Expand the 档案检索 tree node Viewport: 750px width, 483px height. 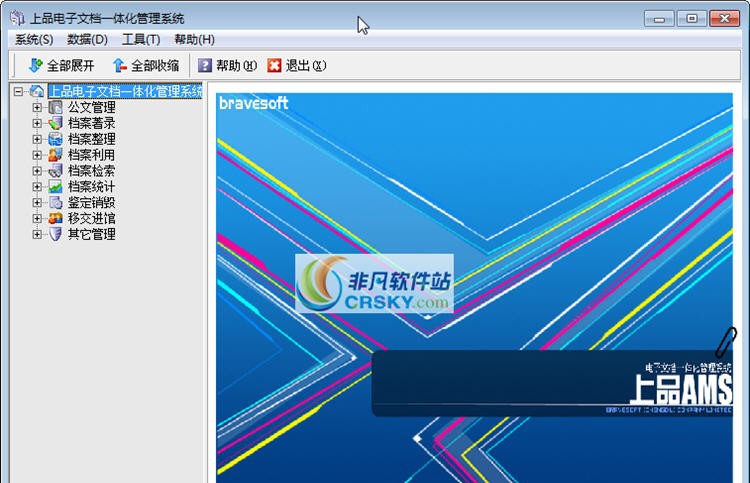click(x=37, y=171)
